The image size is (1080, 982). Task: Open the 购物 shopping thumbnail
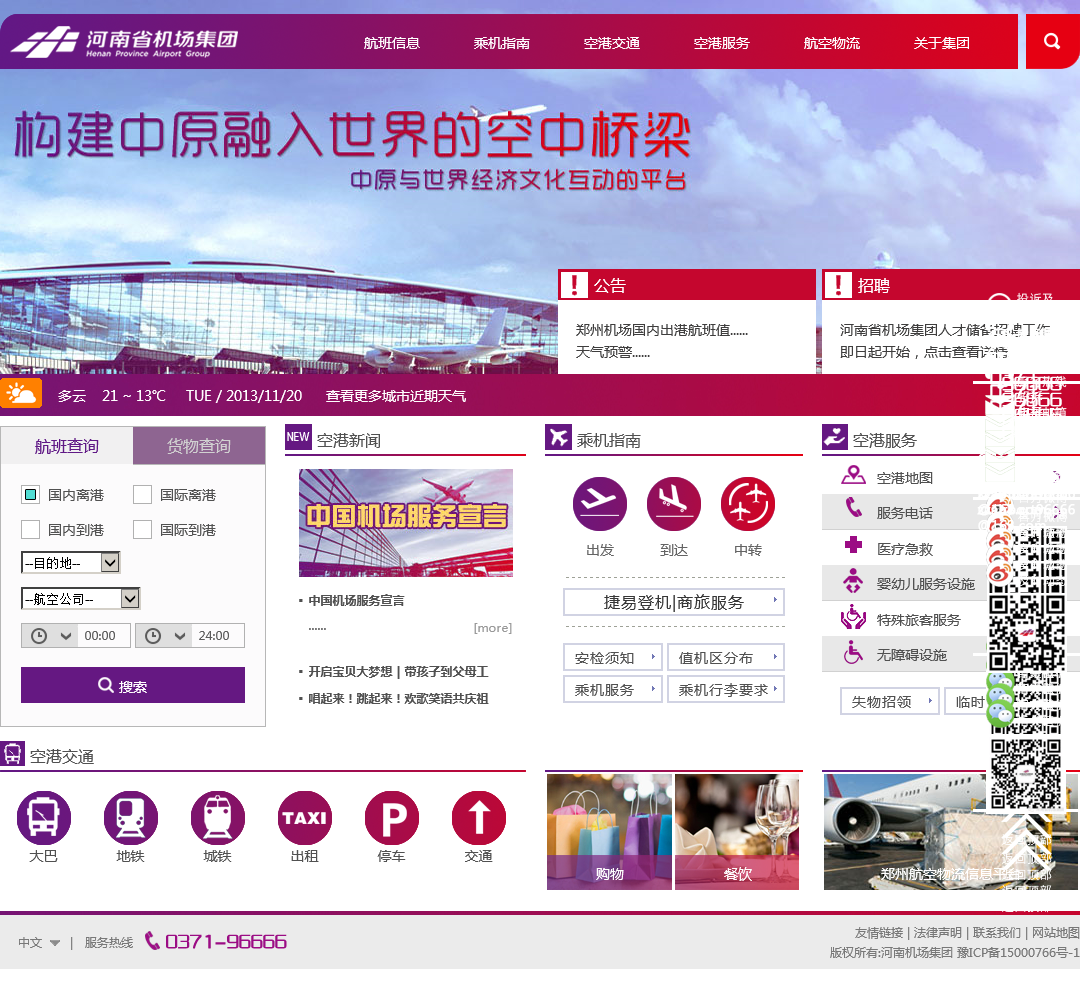click(x=609, y=832)
